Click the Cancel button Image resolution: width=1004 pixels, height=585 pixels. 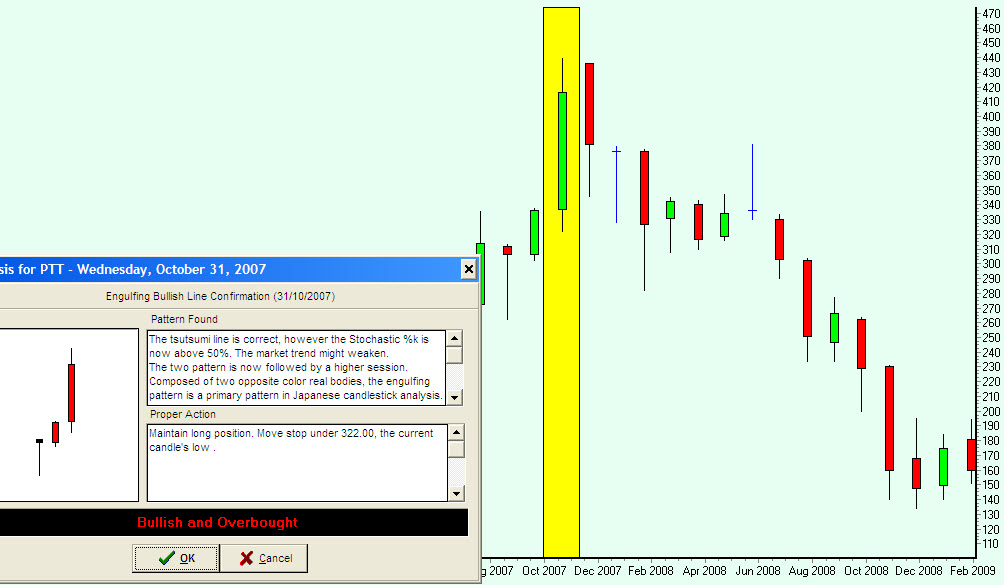(264, 558)
